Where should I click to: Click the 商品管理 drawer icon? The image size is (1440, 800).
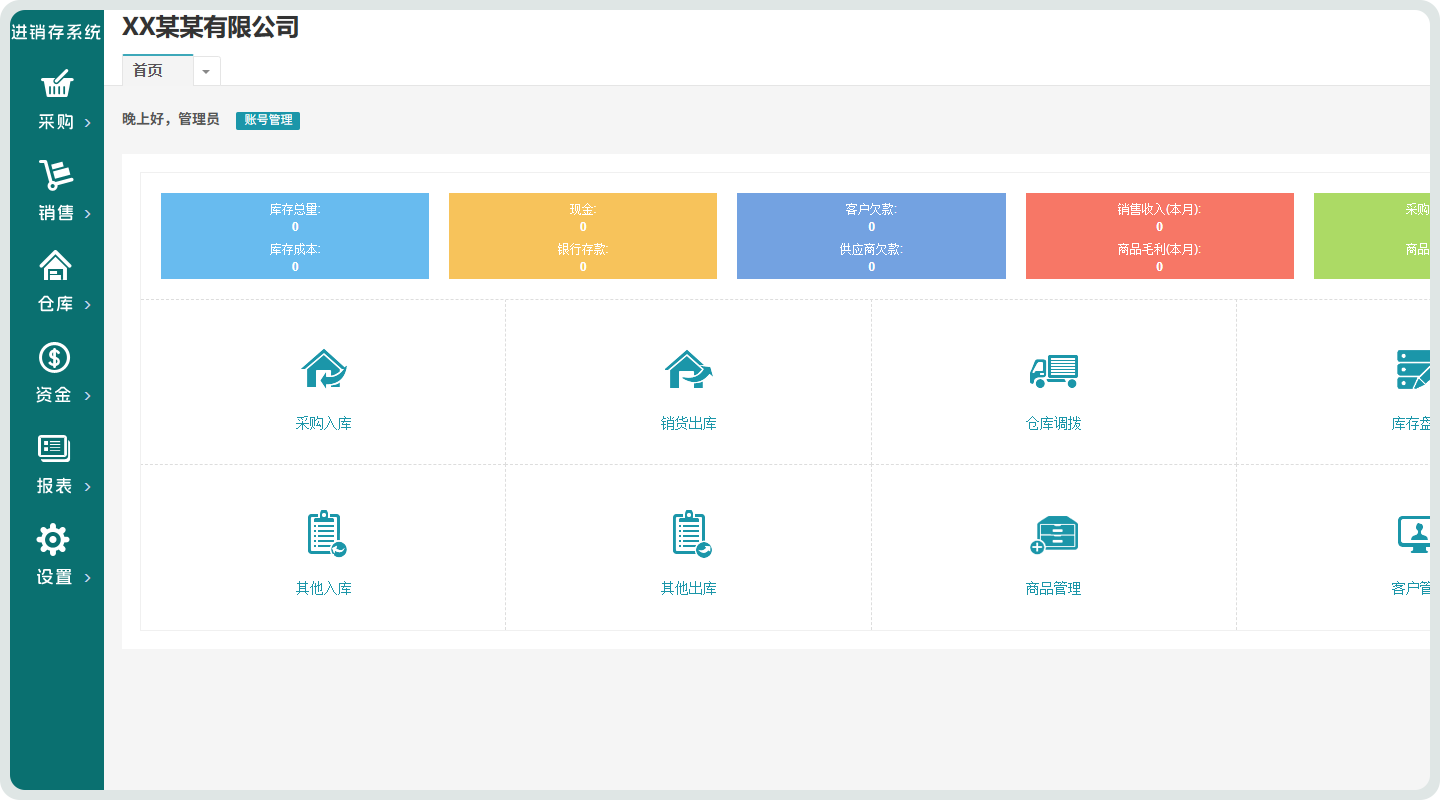pyautogui.click(x=1053, y=535)
